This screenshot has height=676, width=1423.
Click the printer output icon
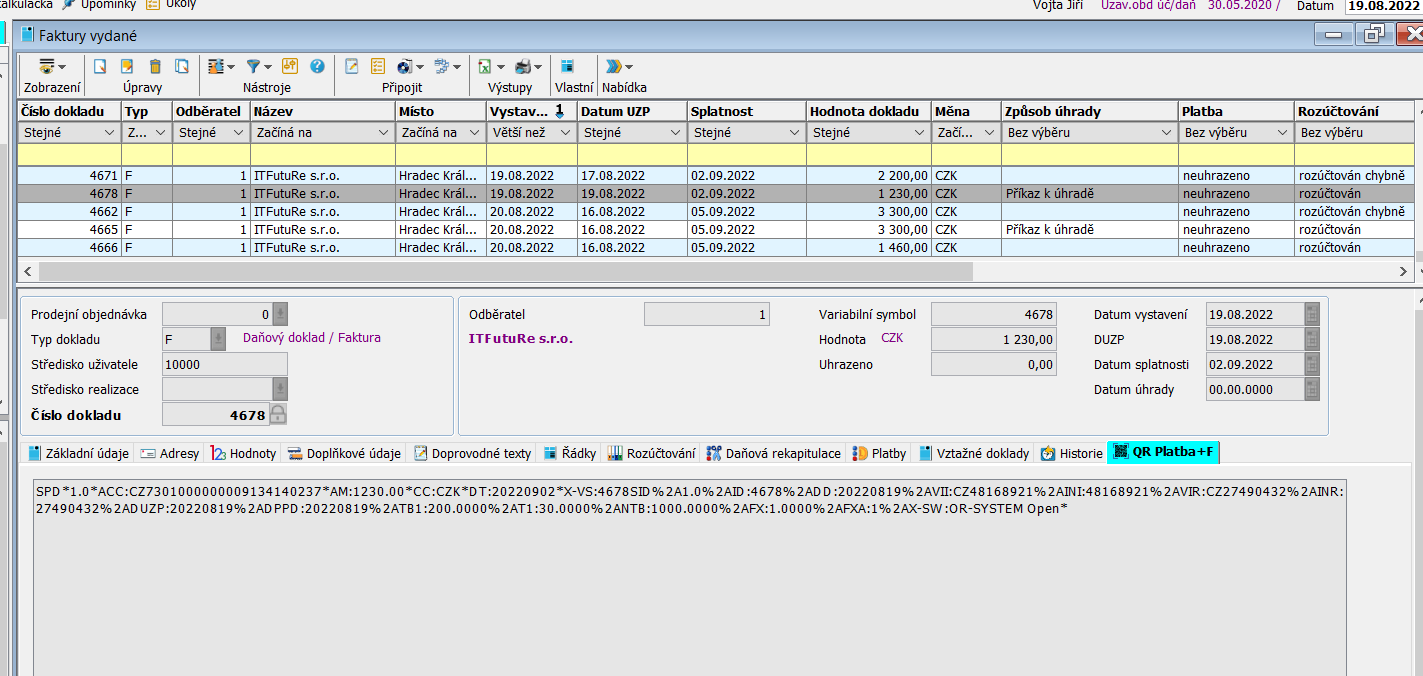(525, 67)
